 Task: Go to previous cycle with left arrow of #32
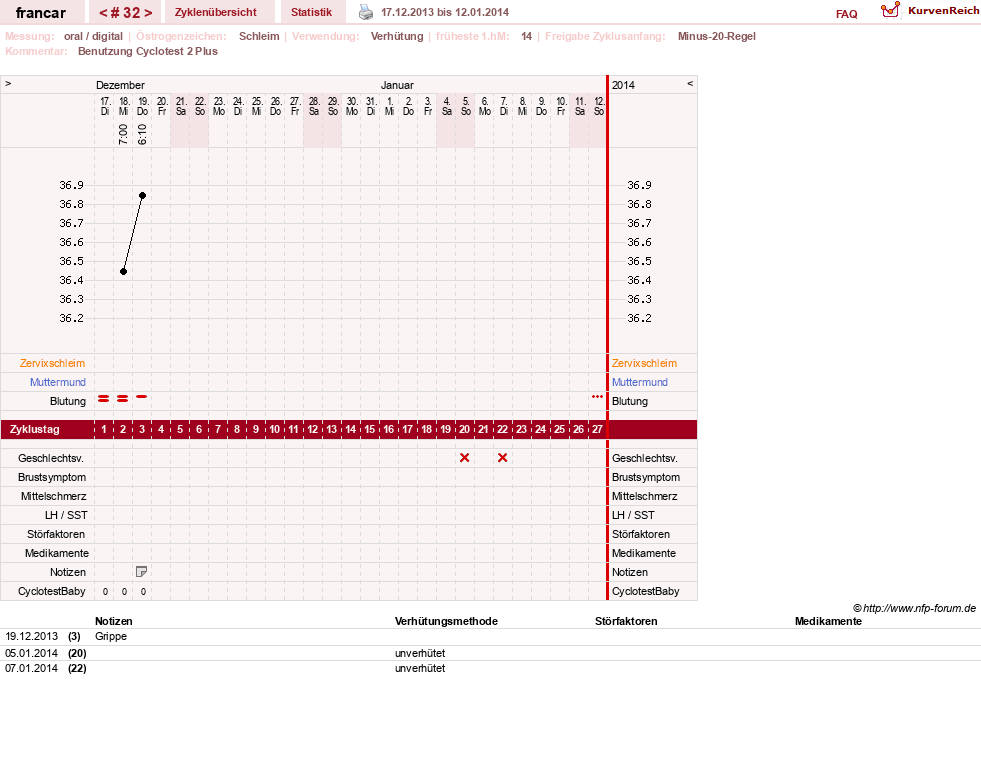[103, 13]
